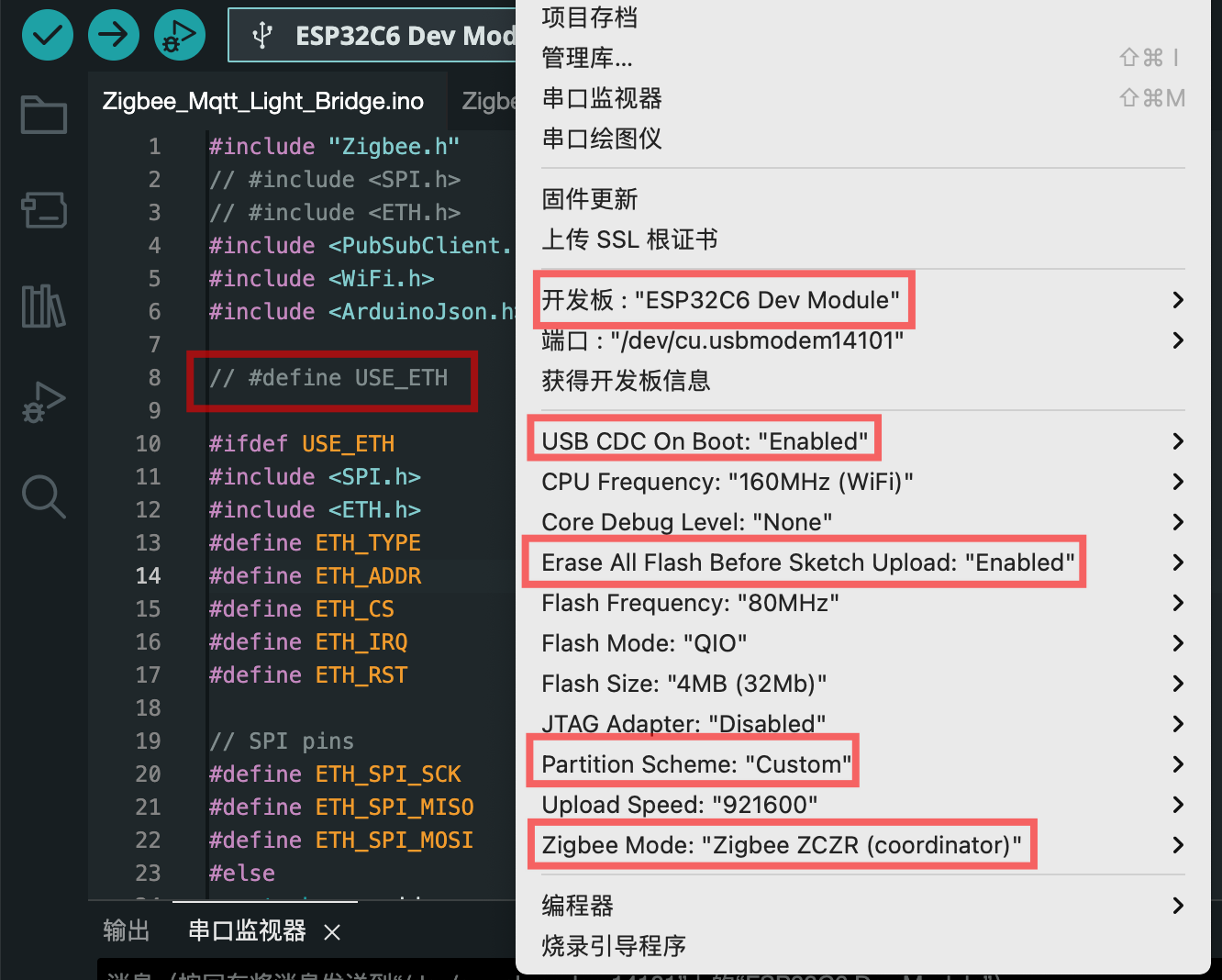Click the #define ETH_SPI_MOSI line

[x=341, y=841]
